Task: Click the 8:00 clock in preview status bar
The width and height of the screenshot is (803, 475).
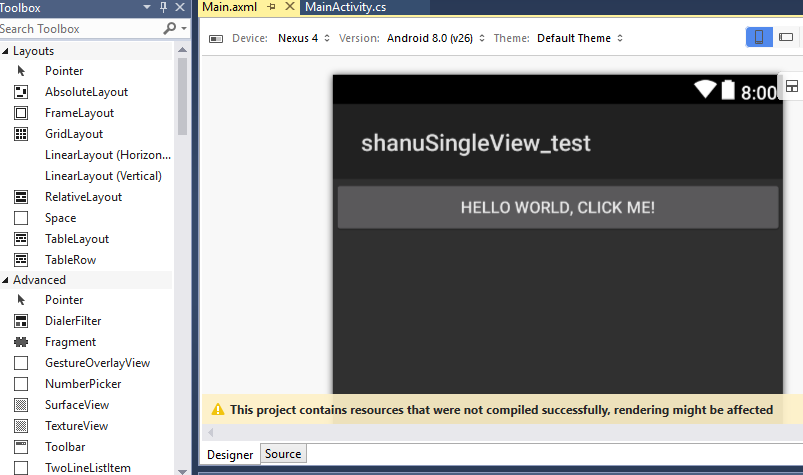Action: (x=759, y=93)
